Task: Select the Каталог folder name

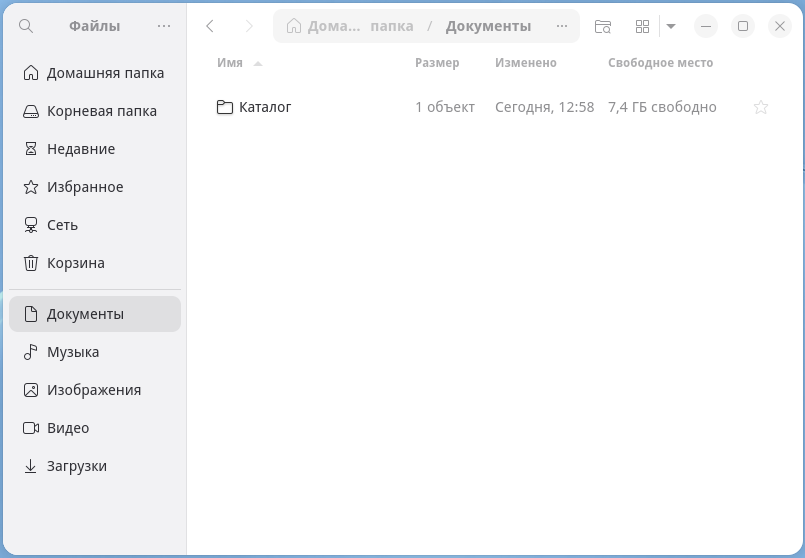Action: 265,107
